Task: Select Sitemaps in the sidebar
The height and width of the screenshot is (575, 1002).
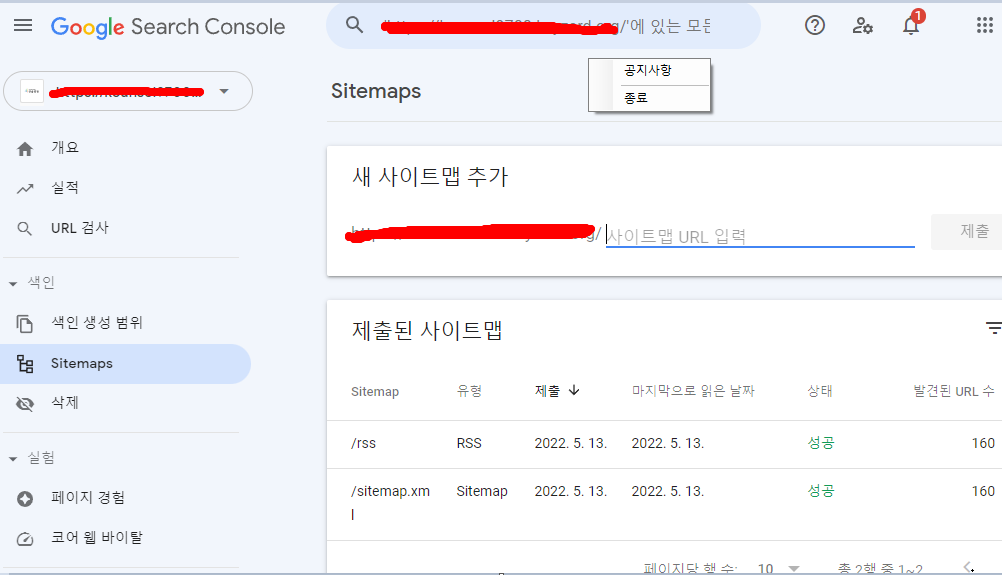Action: pyautogui.click(x=125, y=364)
